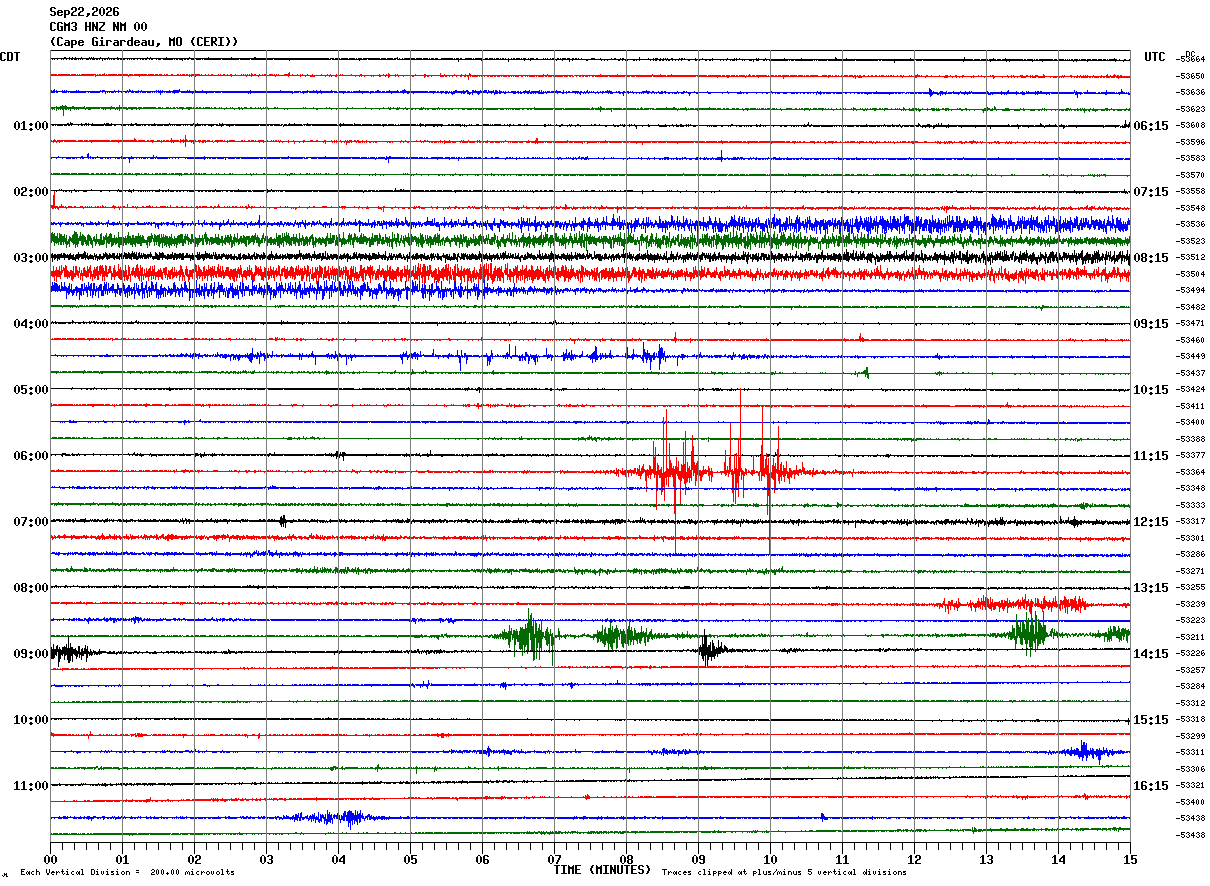Click the DC offset value -53226
Image resolution: width=1210 pixels, height=886 pixels.
coord(1191,653)
